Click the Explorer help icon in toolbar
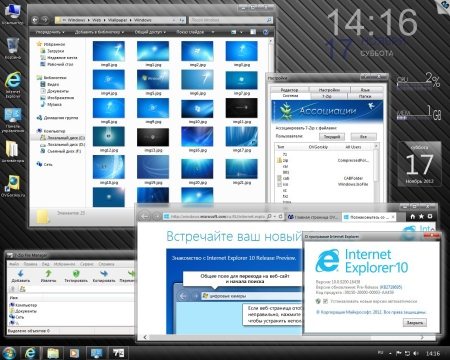Screen dimensions: 450x360 [265, 32]
